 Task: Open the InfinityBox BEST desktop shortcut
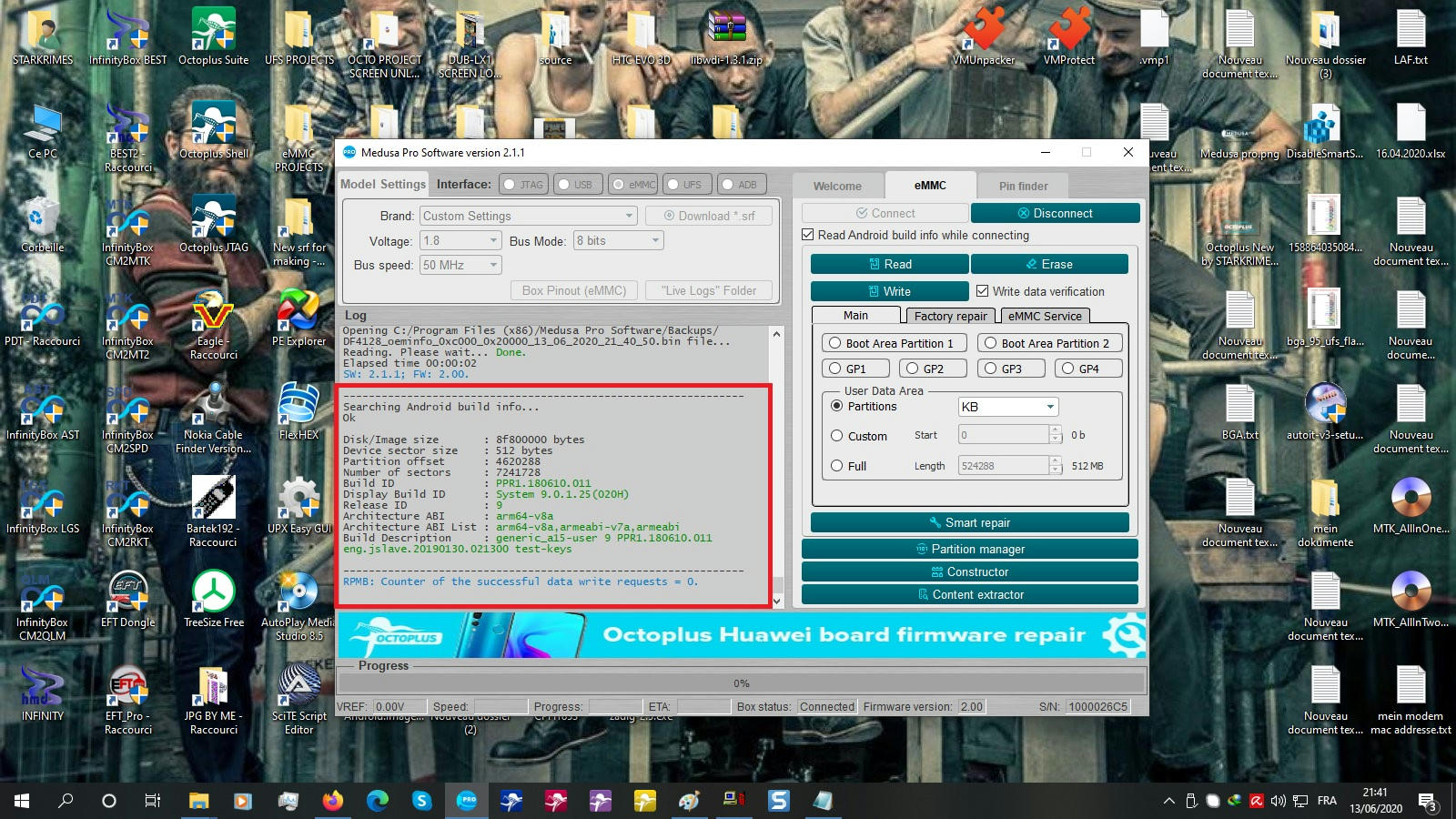pos(128,35)
